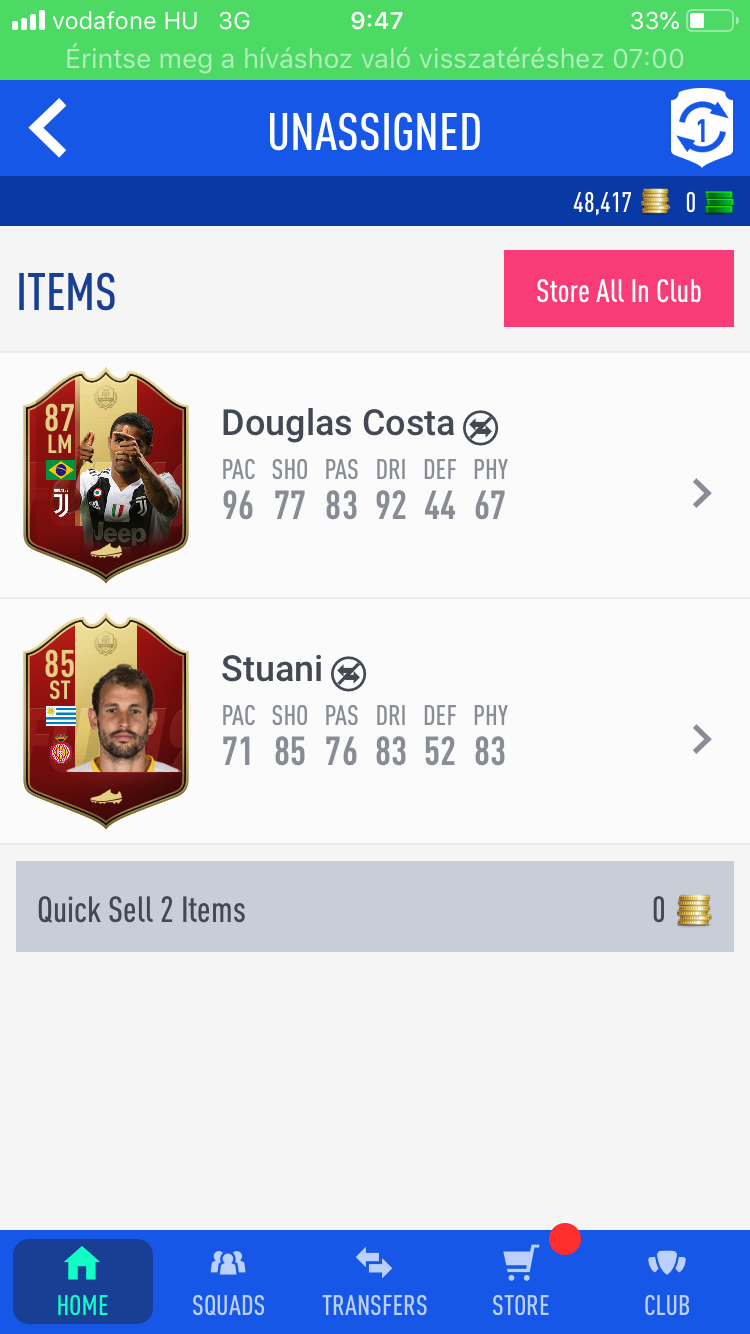Screen dimensions: 750x1334
Task: Go to Squads via people icon
Action: [x=228, y=1263]
